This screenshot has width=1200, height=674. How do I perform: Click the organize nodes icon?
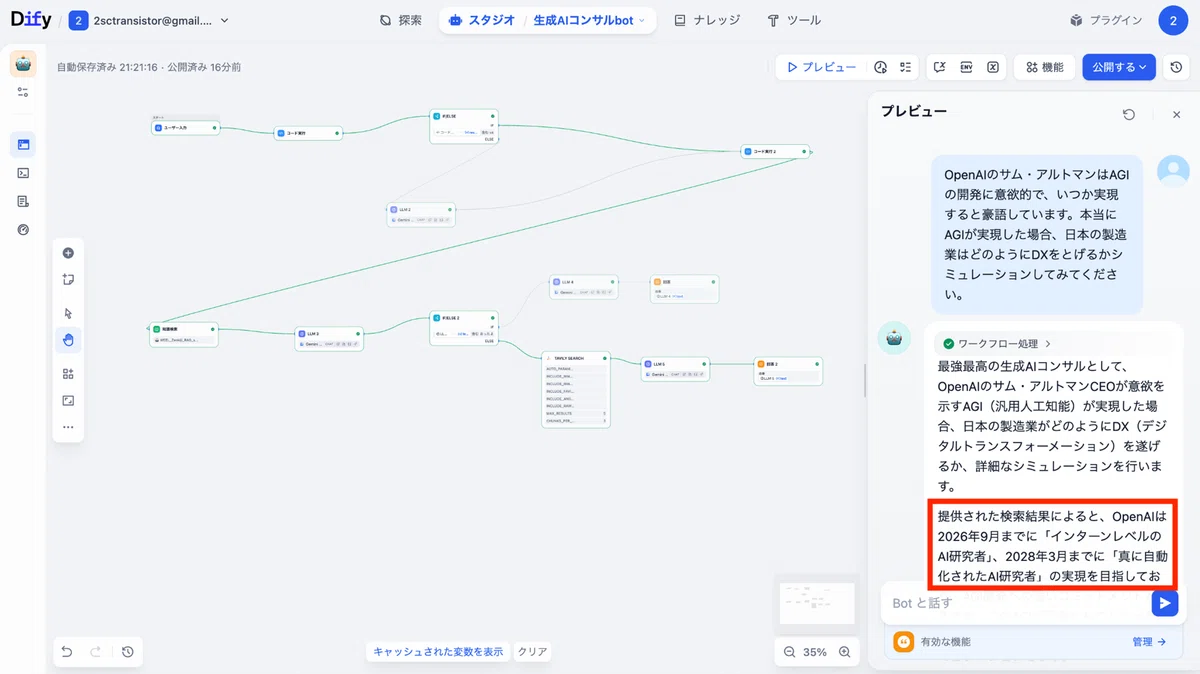coord(68,374)
